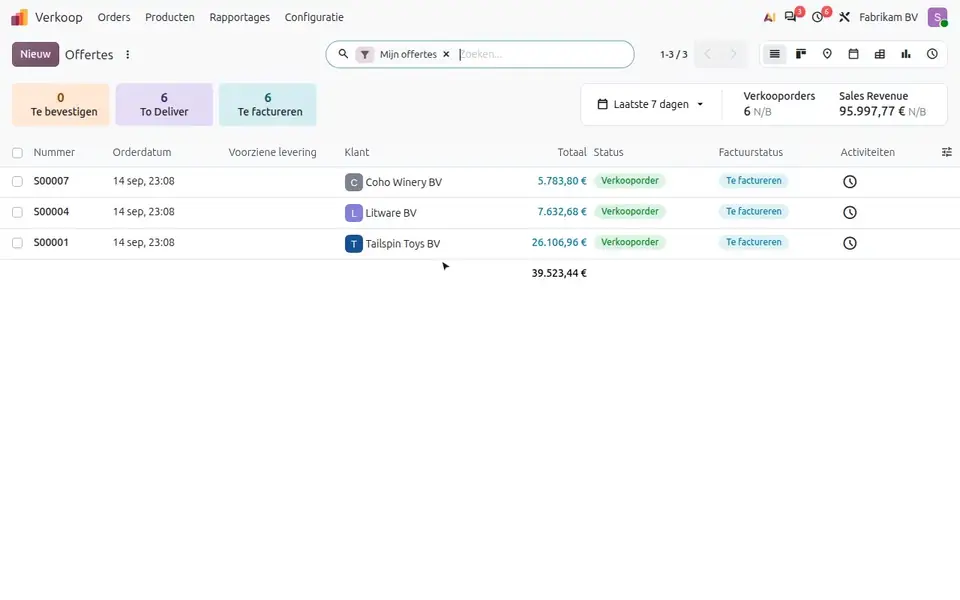Focus the Zoeken search field
This screenshot has width=960, height=600.
(x=542, y=54)
